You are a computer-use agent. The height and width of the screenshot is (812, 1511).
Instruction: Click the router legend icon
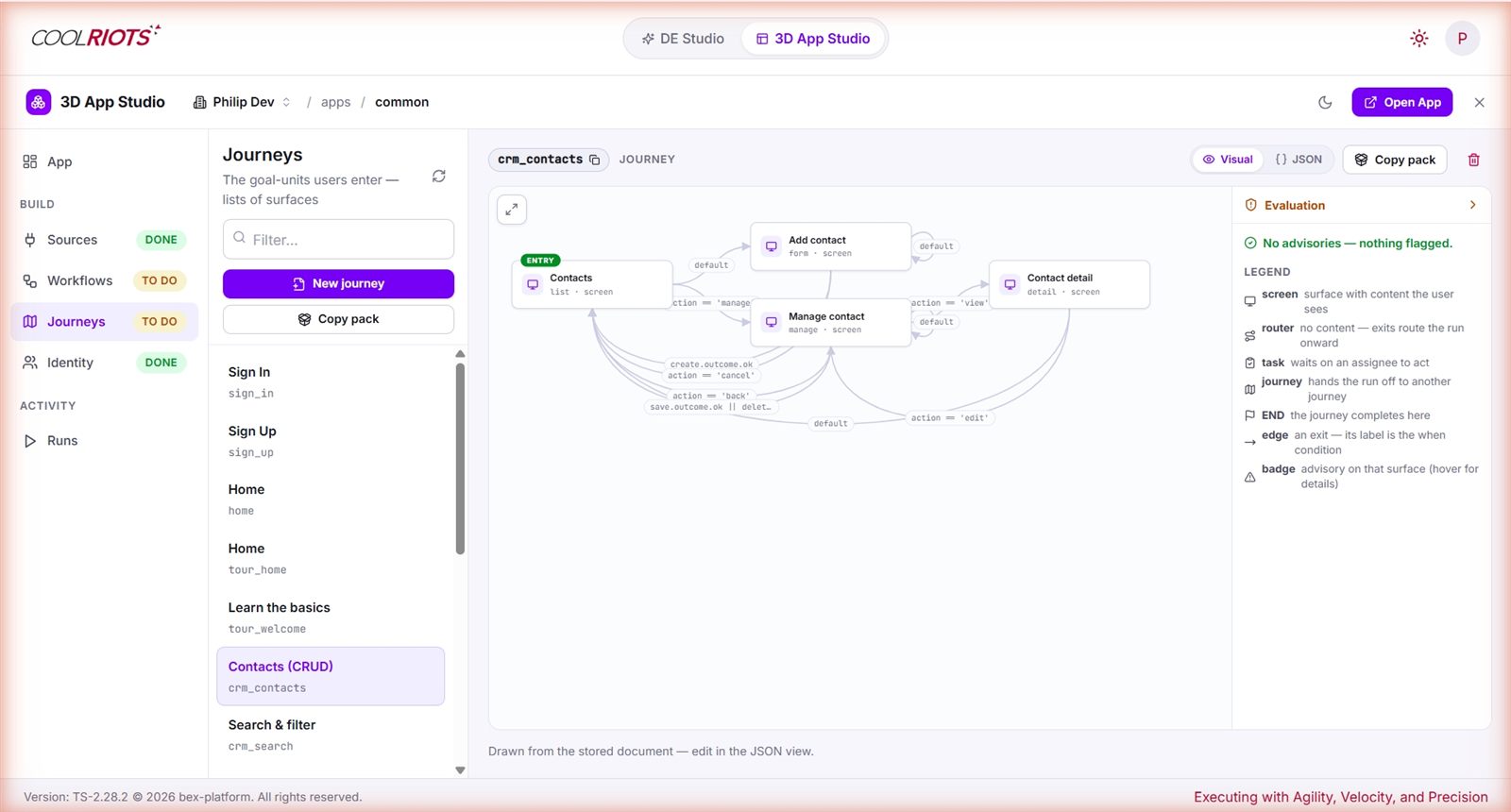point(1249,335)
